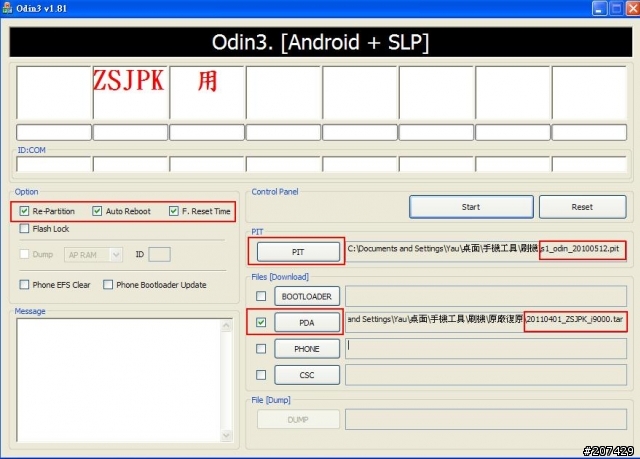Close the Odin3 window
The height and width of the screenshot is (459, 640).
coord(633,8)
